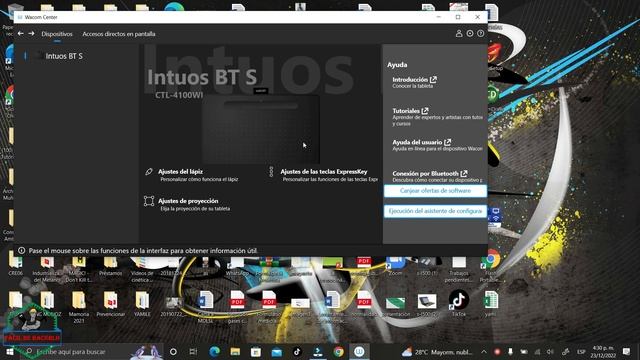
Task: Open the notification center icon
Action: coord(627,351)
